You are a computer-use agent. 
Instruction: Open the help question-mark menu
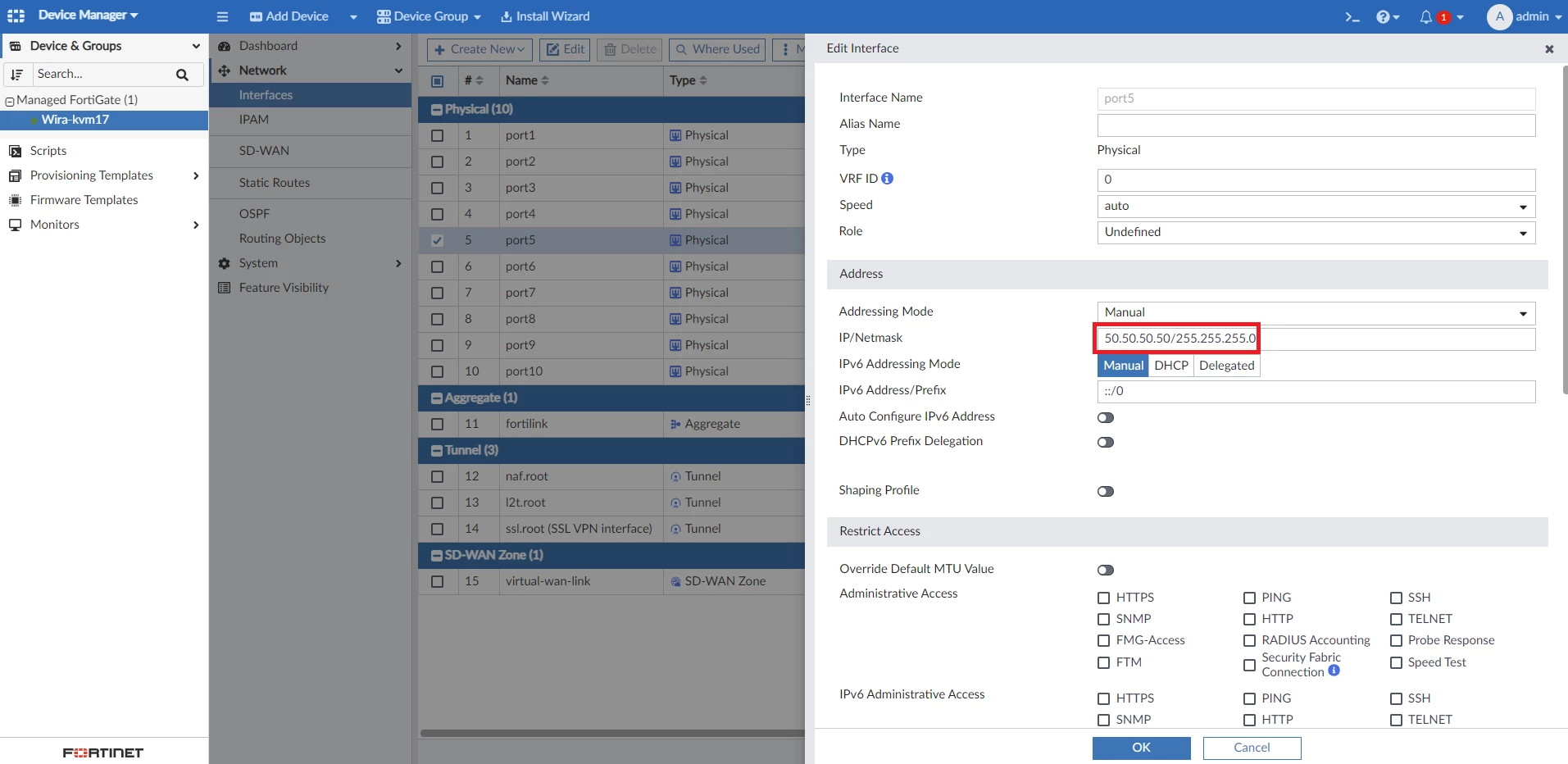tap(1388, 16)
